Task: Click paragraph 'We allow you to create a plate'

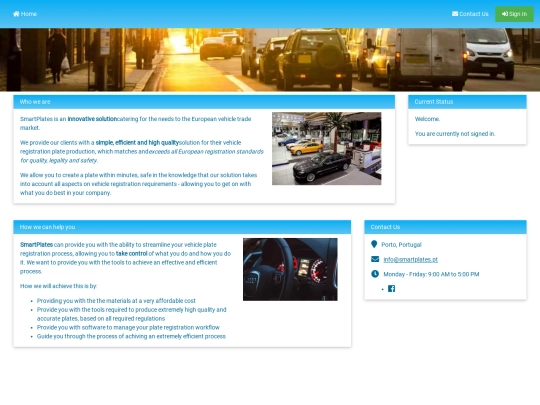Action: click(138, 184)
